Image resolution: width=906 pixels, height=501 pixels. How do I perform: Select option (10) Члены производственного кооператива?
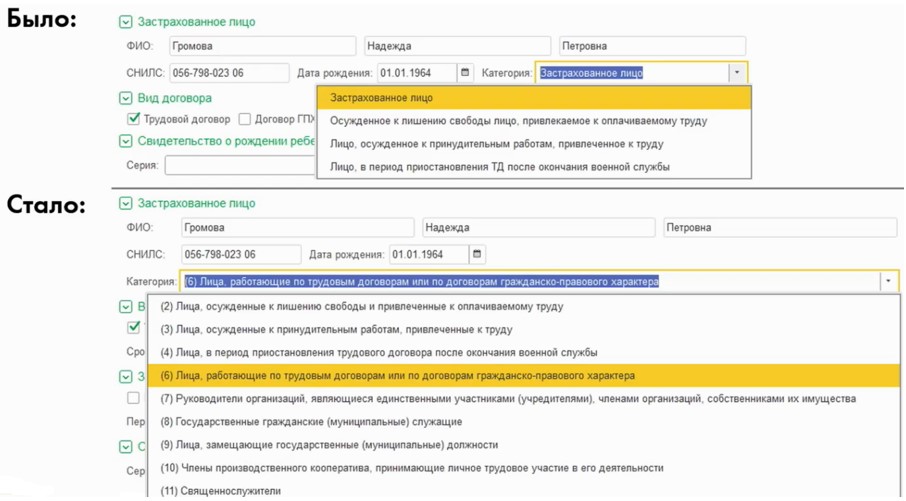point(524,468)
